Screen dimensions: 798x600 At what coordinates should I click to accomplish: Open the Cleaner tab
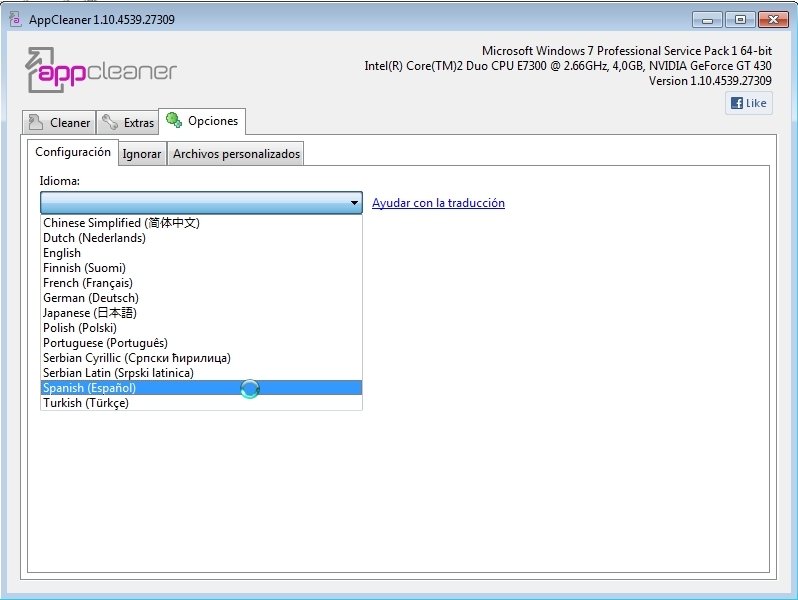pyautogui.click(x=59, y=123)
